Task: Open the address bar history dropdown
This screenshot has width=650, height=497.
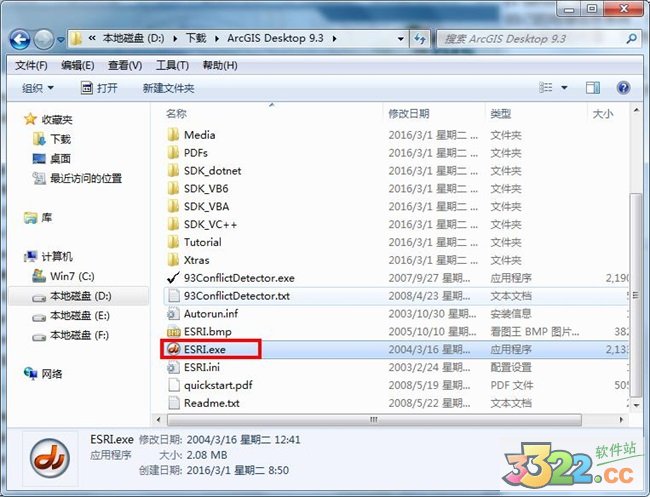Action: [x=400, y=39]
